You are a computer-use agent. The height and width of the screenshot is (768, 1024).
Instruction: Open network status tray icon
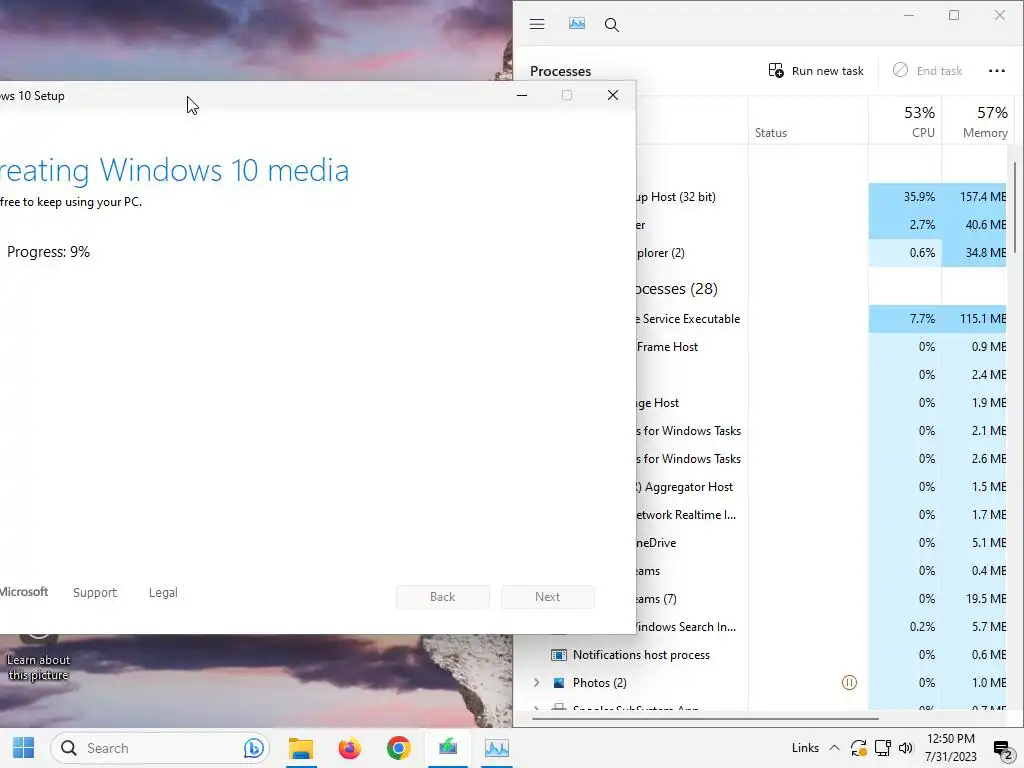(x=883, y=748)
